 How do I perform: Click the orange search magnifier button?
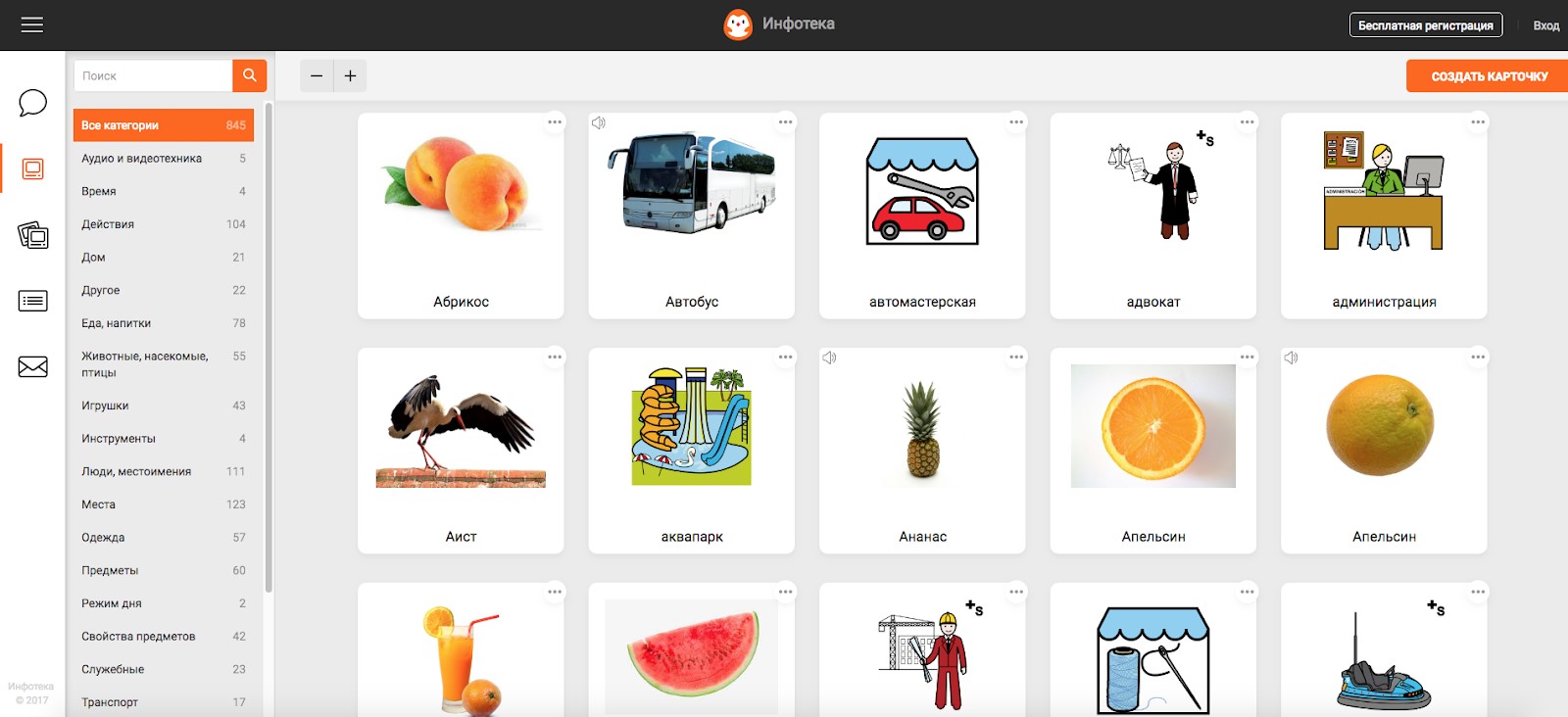[x=250, y=75]
